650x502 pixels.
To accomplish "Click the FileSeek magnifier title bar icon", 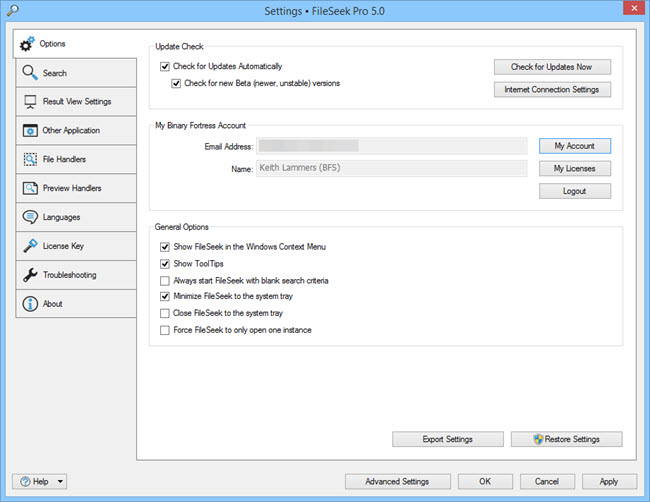I will click(x=12, y=10).
